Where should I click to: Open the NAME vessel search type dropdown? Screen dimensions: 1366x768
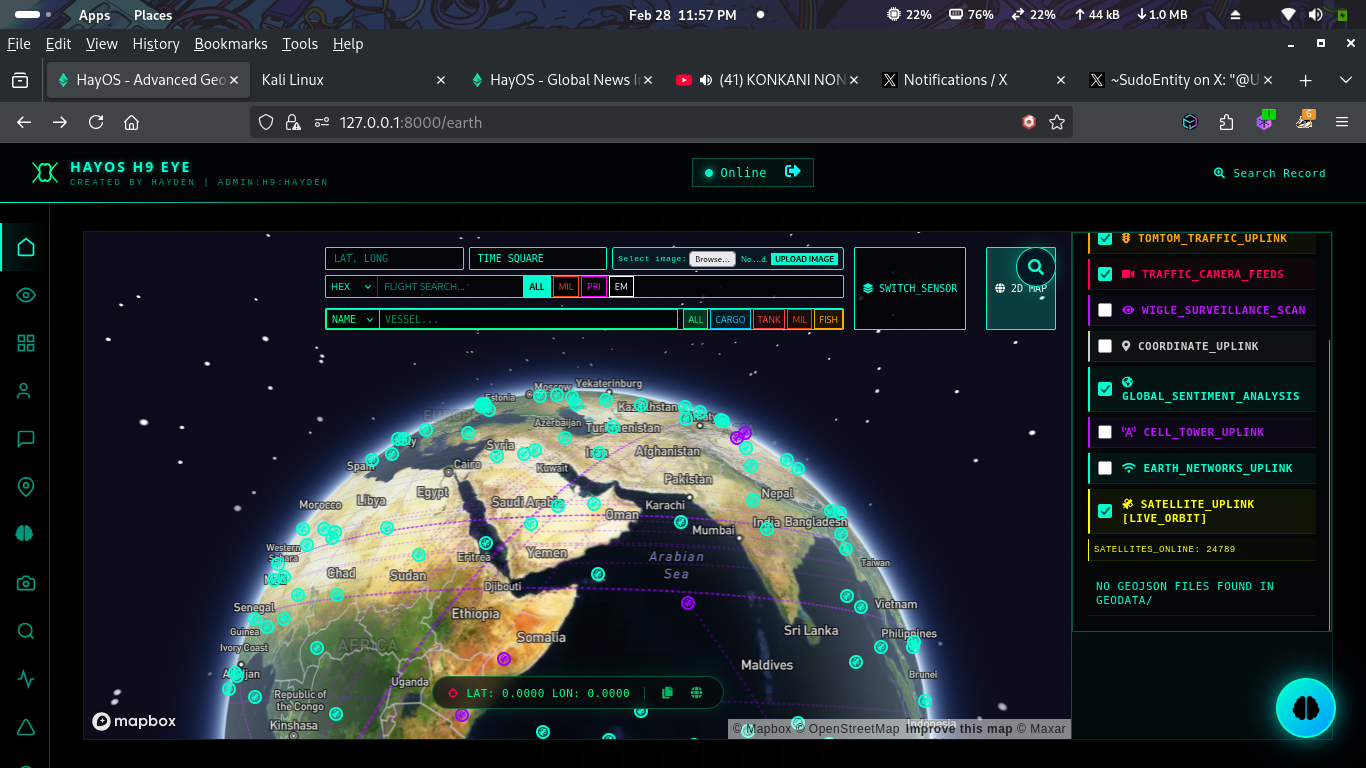352,319
